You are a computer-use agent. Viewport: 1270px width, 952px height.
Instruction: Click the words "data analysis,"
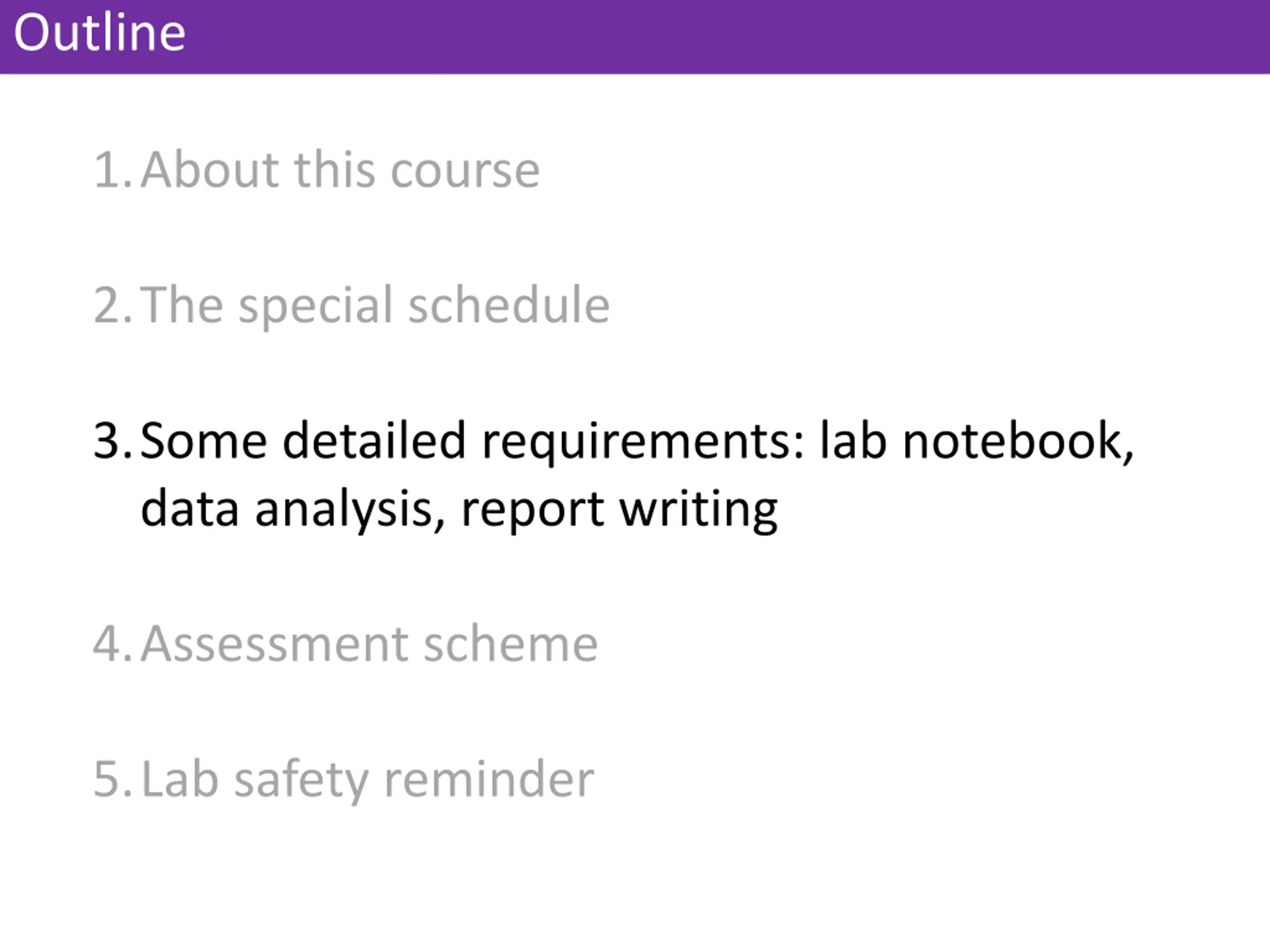coord(293,510)
